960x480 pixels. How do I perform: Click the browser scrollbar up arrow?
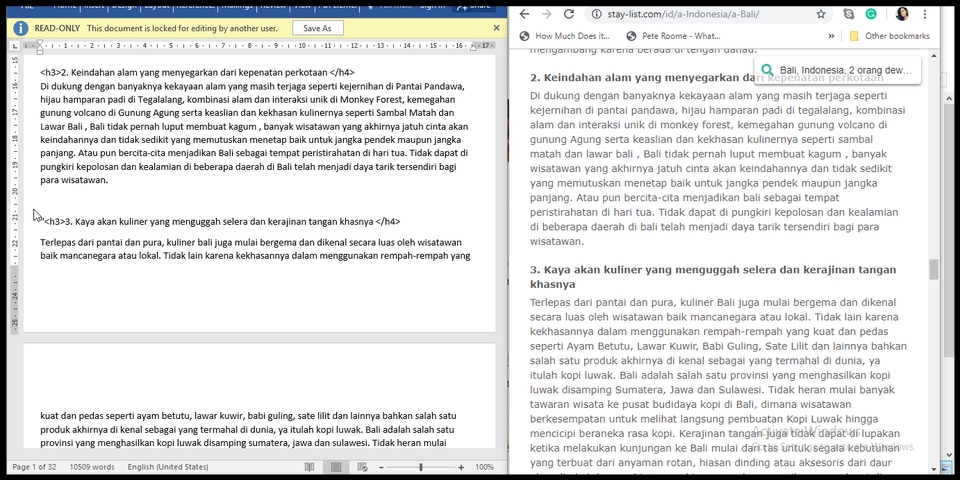pyautogui.click(x=933, y=56)
